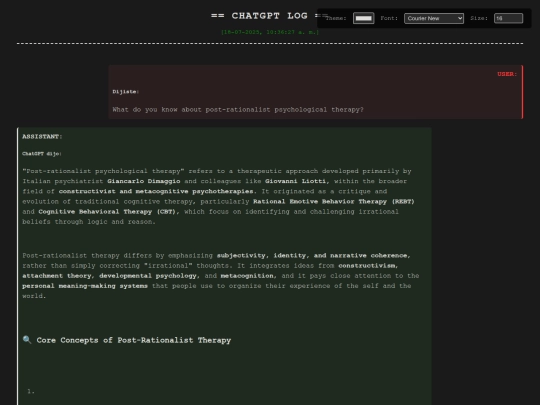Click the '== CHATGPT LOG ==' title
540x405 pixels.
(269, 16)
